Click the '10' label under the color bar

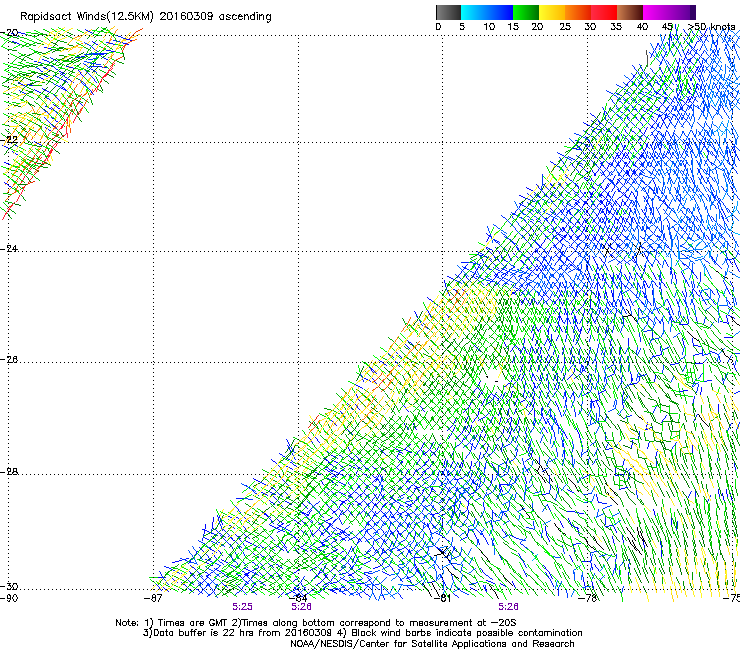tap(489, 27)
